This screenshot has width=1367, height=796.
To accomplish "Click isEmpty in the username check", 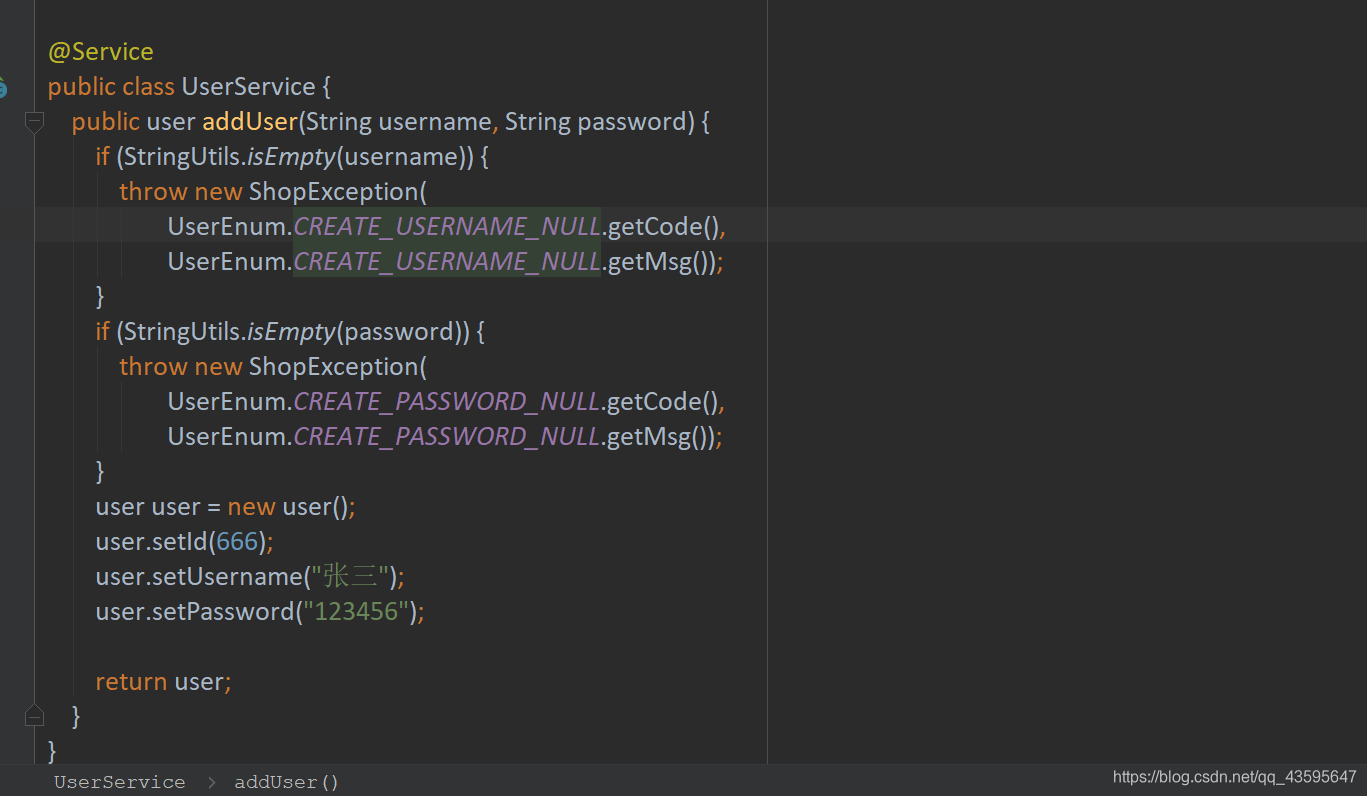I will pos(291,157).
